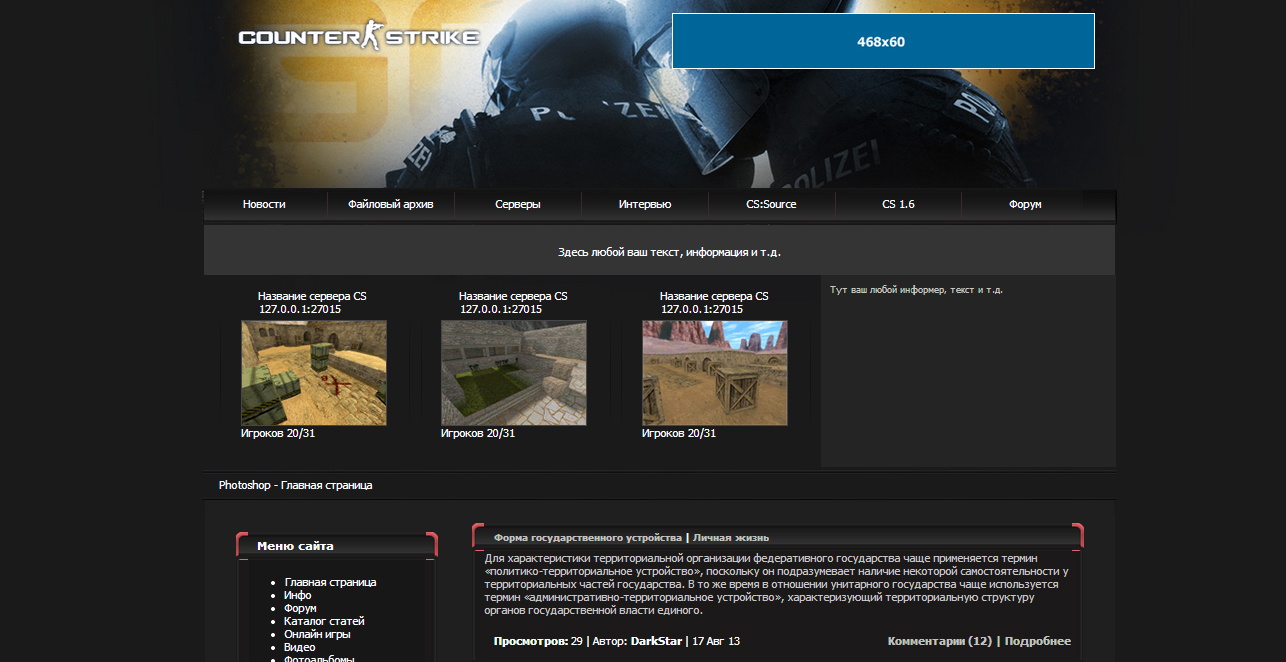Open Каталог статей from the sidebar
Viewport: 1286px width, 662px height.
pyautogui.click(x=325, y=620)
